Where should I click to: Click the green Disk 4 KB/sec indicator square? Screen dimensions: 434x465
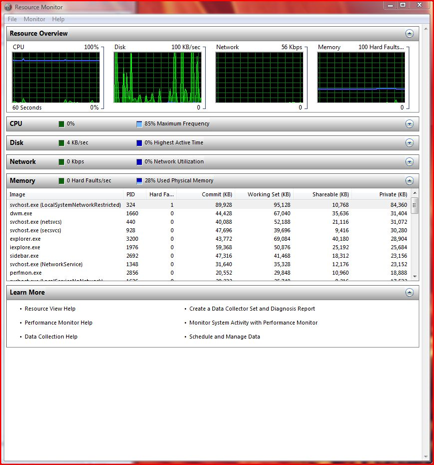(x=61, y=143)
